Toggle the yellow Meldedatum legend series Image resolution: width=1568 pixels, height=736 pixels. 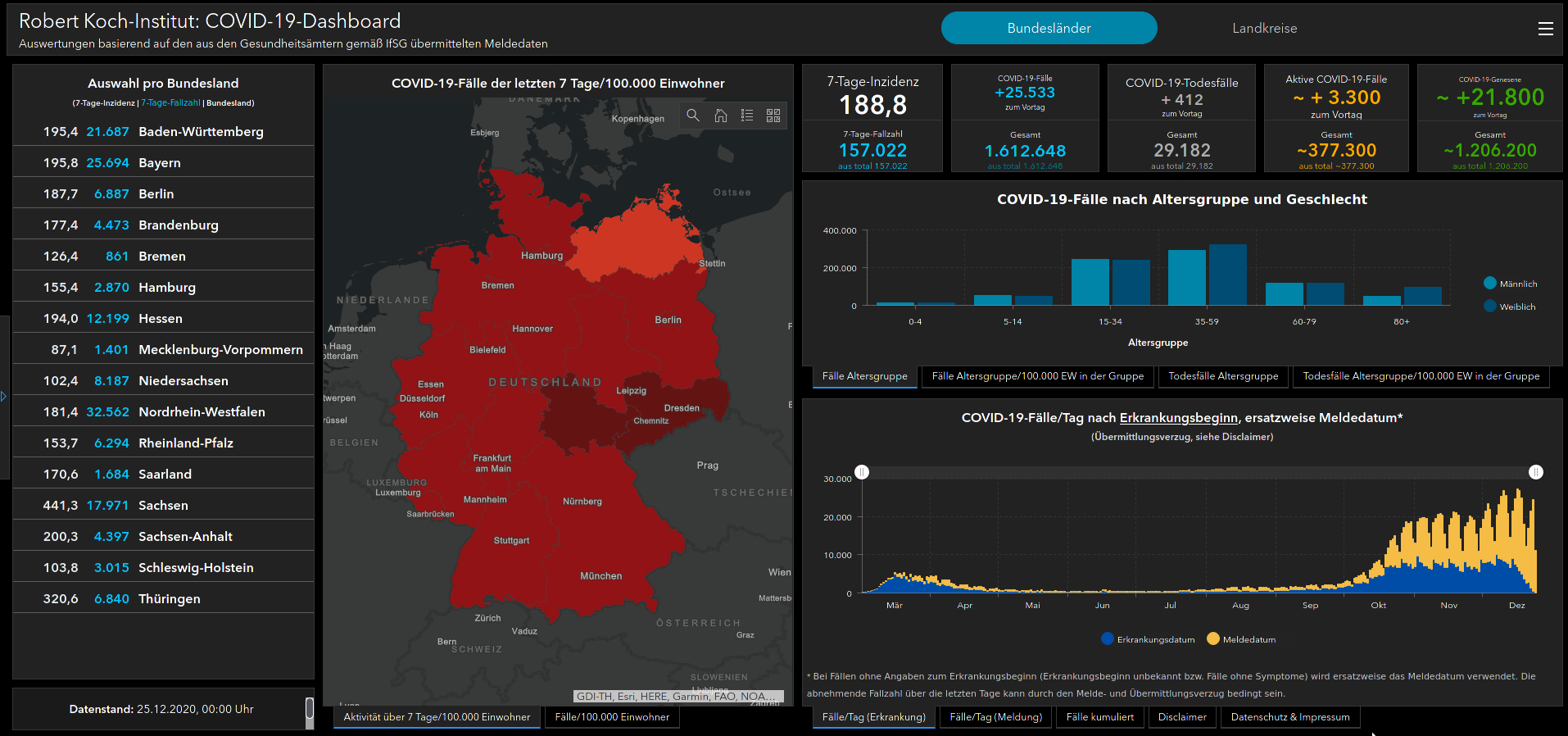click(x=1213, y=639)
